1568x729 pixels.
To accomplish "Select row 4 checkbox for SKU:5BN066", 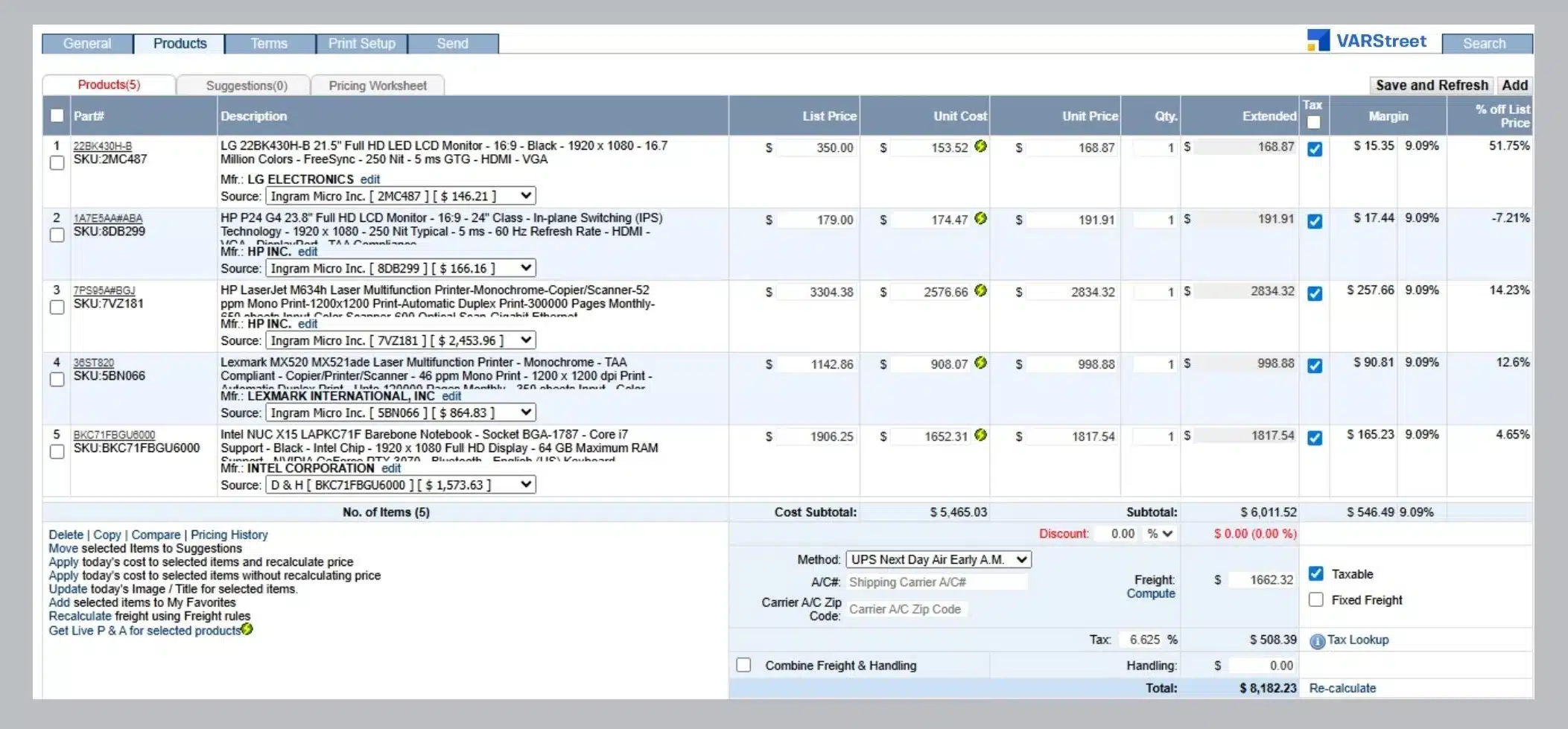I will [57, 379].
